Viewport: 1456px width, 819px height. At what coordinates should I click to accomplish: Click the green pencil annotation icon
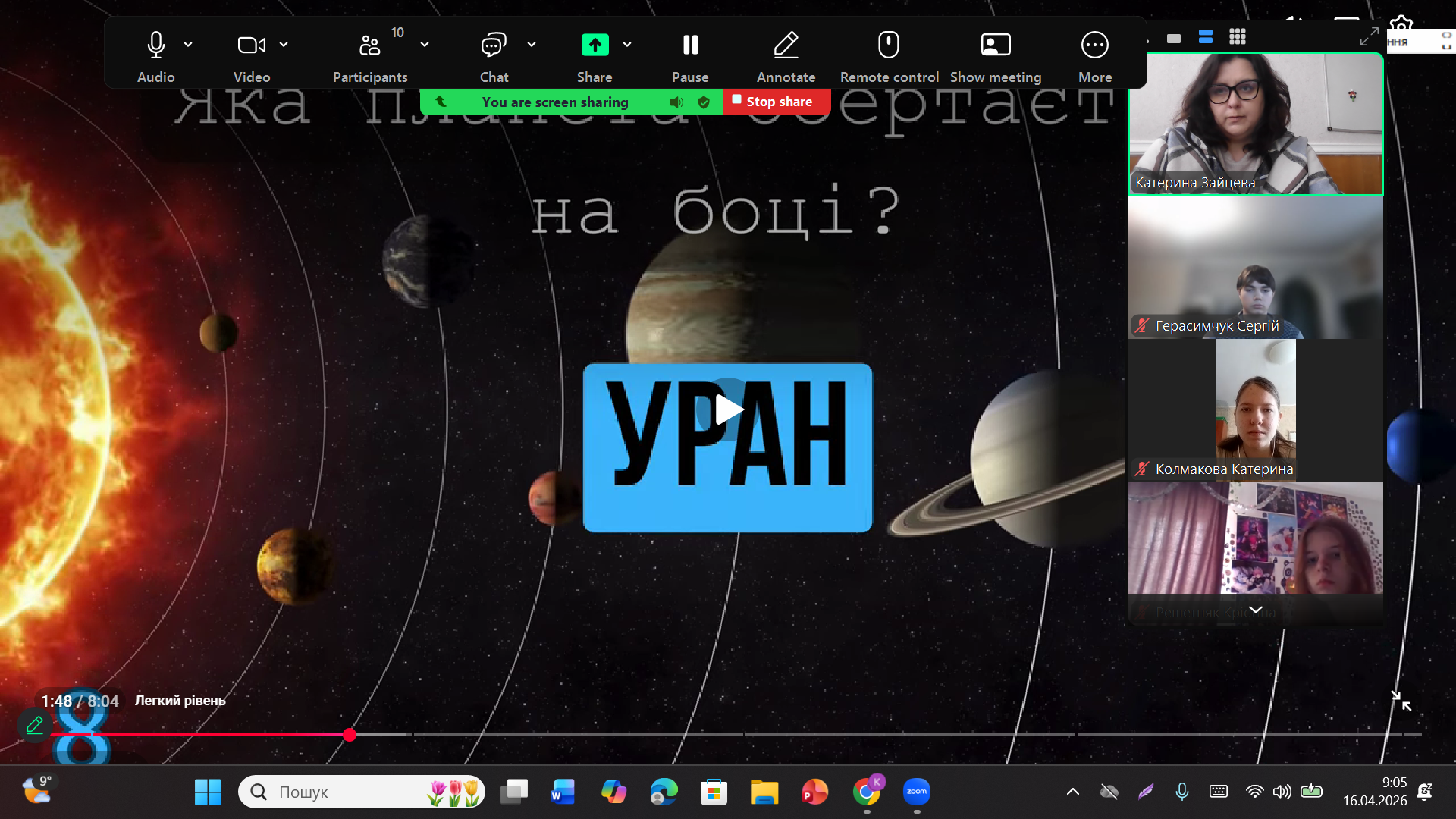click(x=35, y=726)
